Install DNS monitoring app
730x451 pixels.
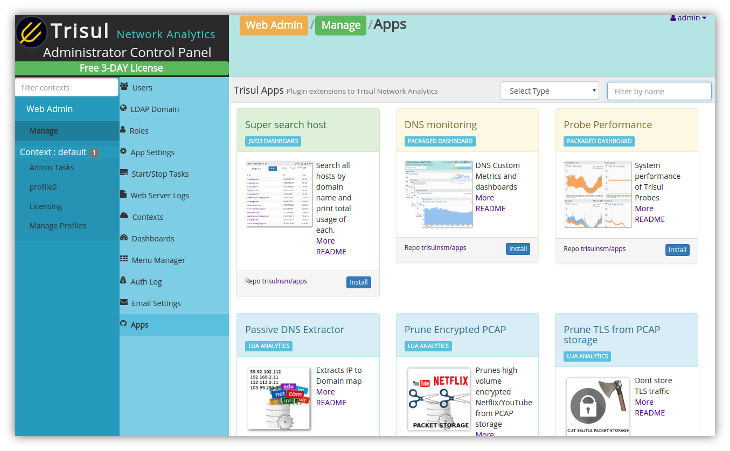[518, 249]
